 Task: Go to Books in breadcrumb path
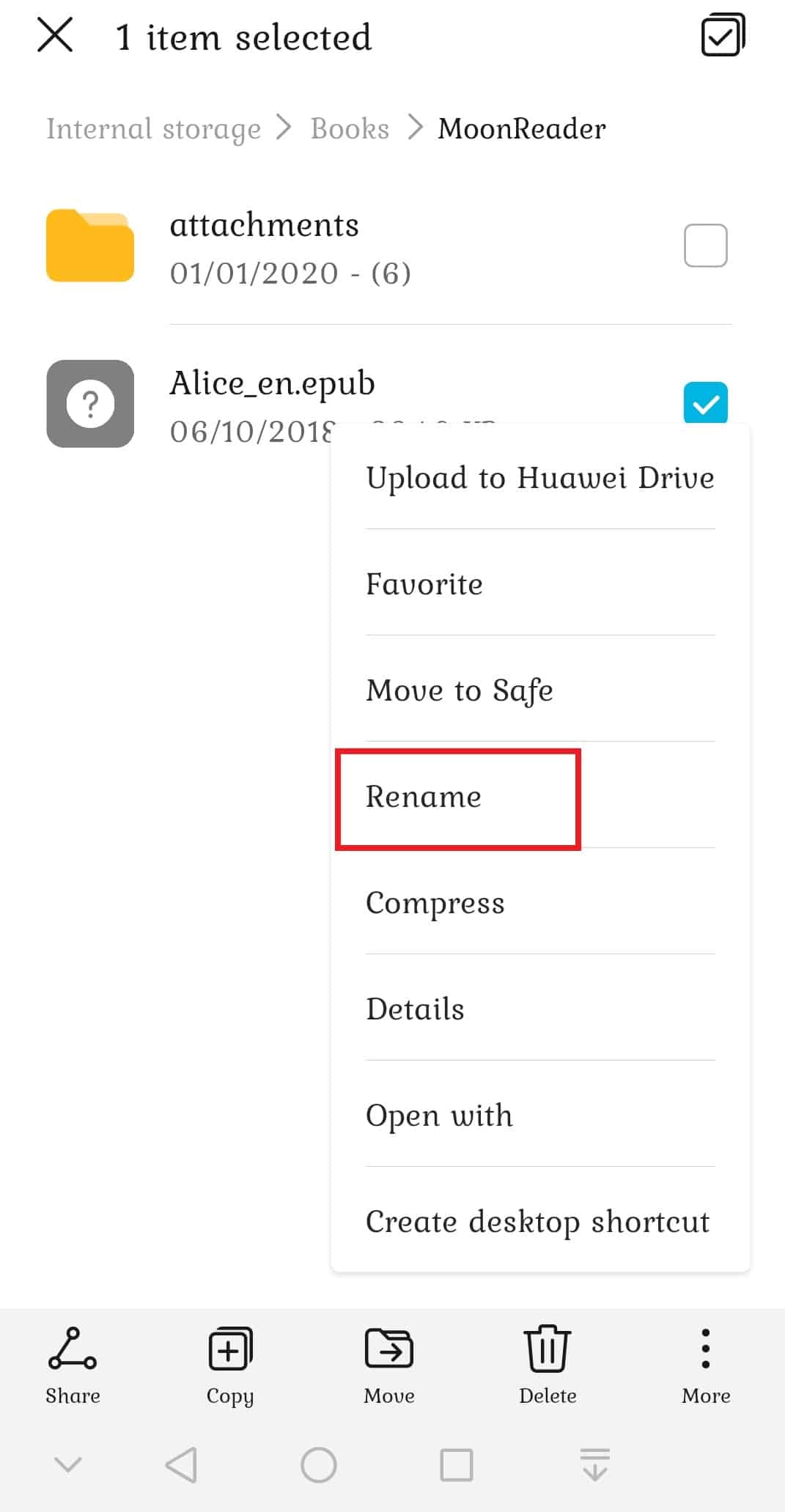click(350, 128)
